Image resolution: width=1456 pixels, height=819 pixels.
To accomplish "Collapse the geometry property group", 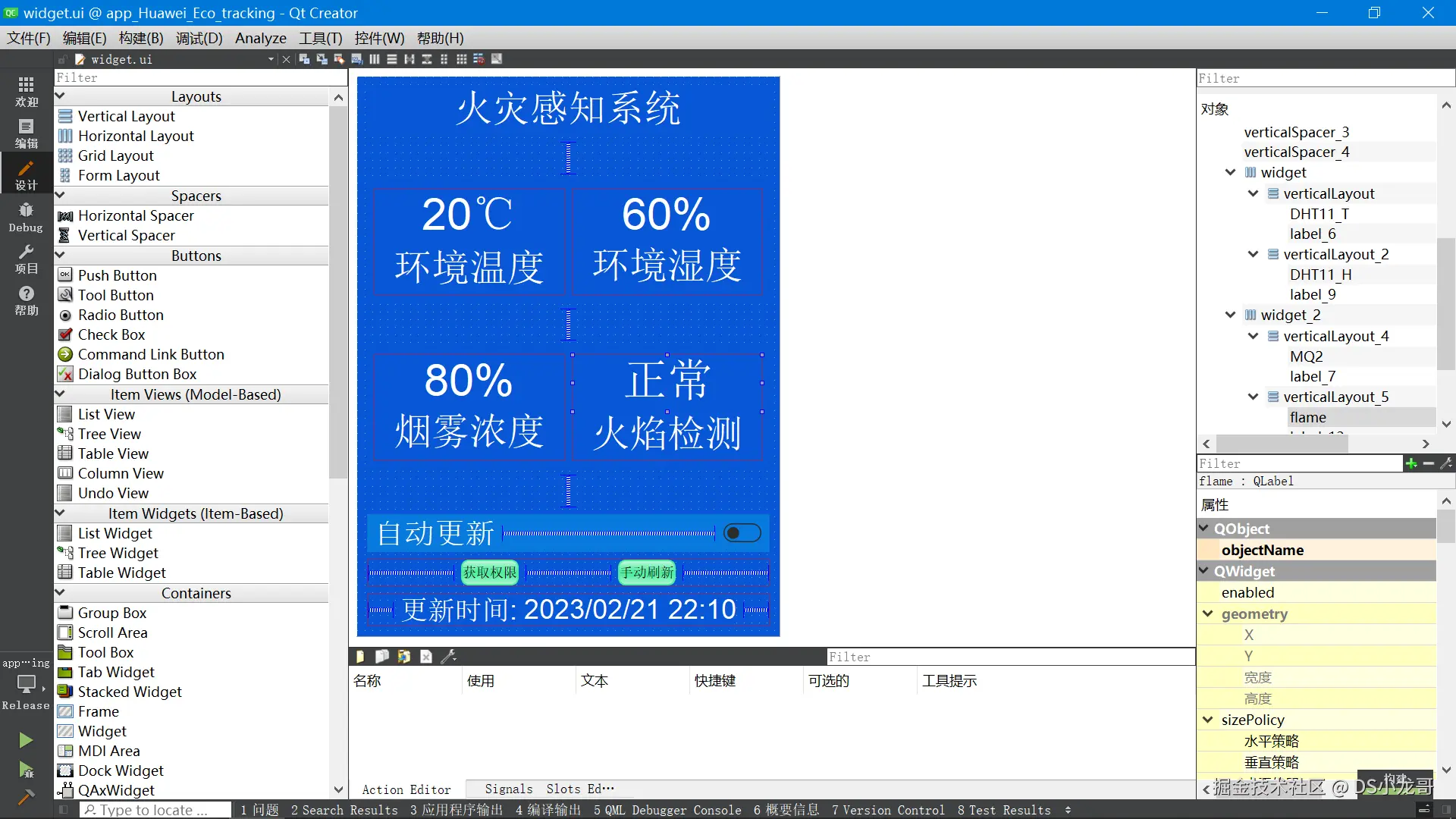I will click(1208, 613).
